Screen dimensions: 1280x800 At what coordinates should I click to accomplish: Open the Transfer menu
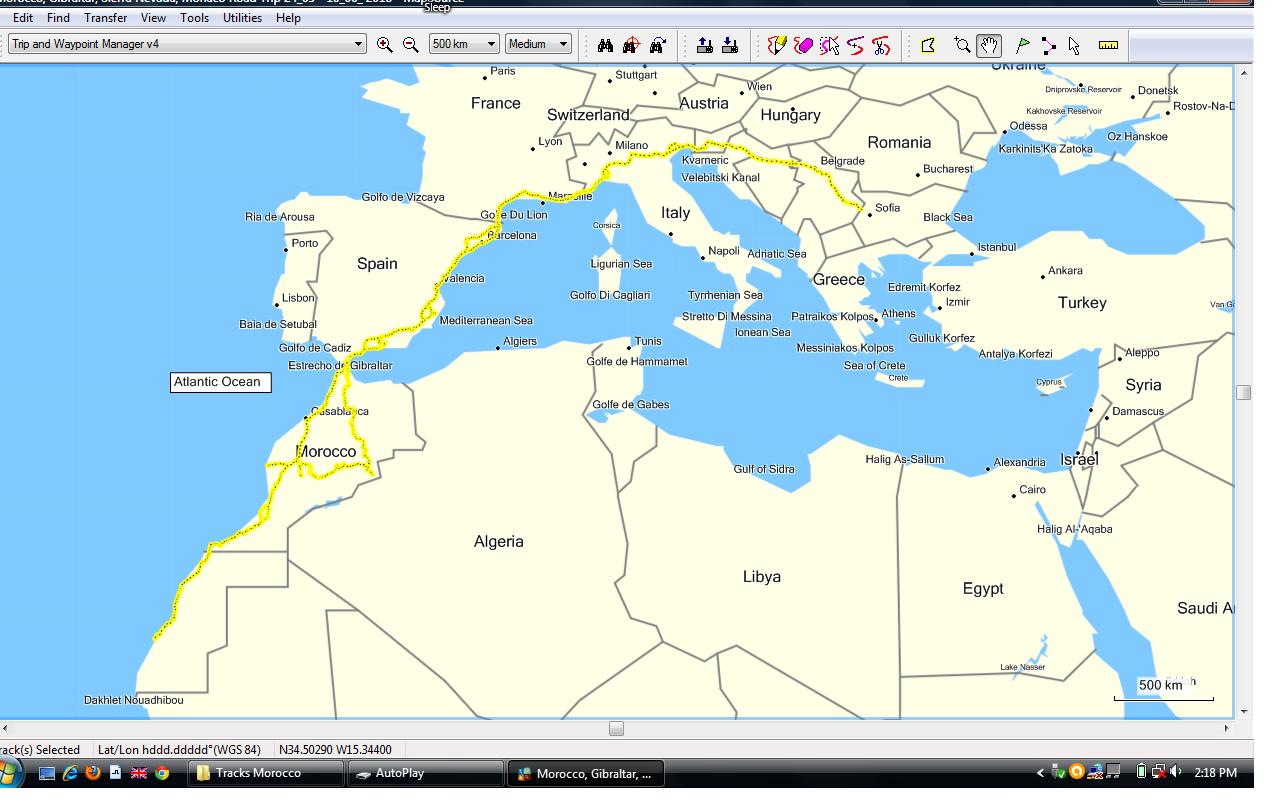point(105,18)
